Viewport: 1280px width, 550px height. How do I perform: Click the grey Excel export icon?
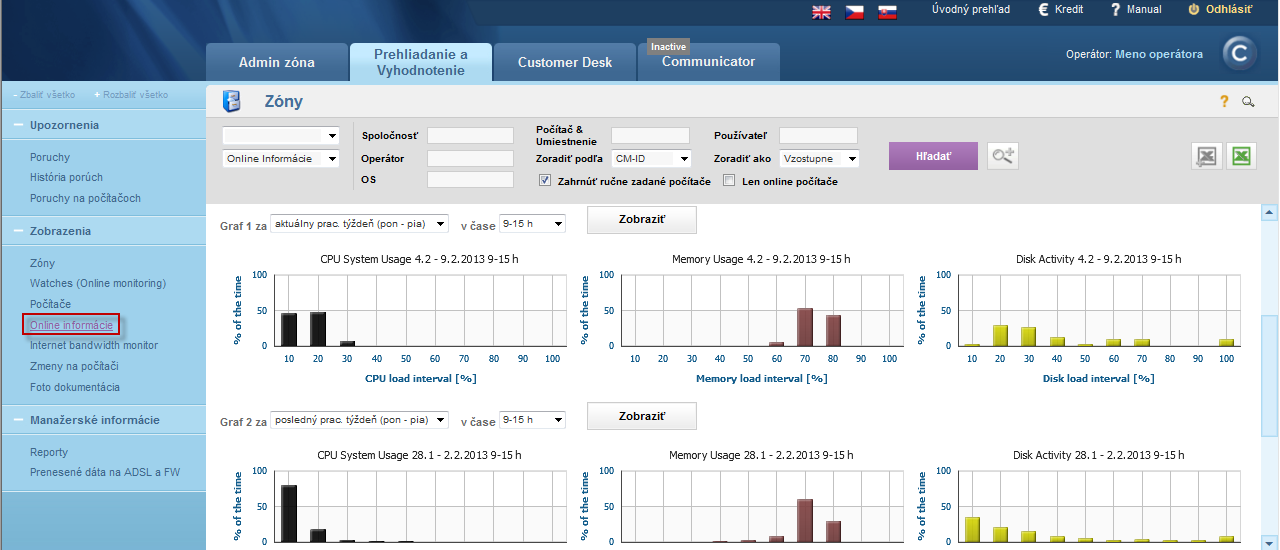(1207, 156)
